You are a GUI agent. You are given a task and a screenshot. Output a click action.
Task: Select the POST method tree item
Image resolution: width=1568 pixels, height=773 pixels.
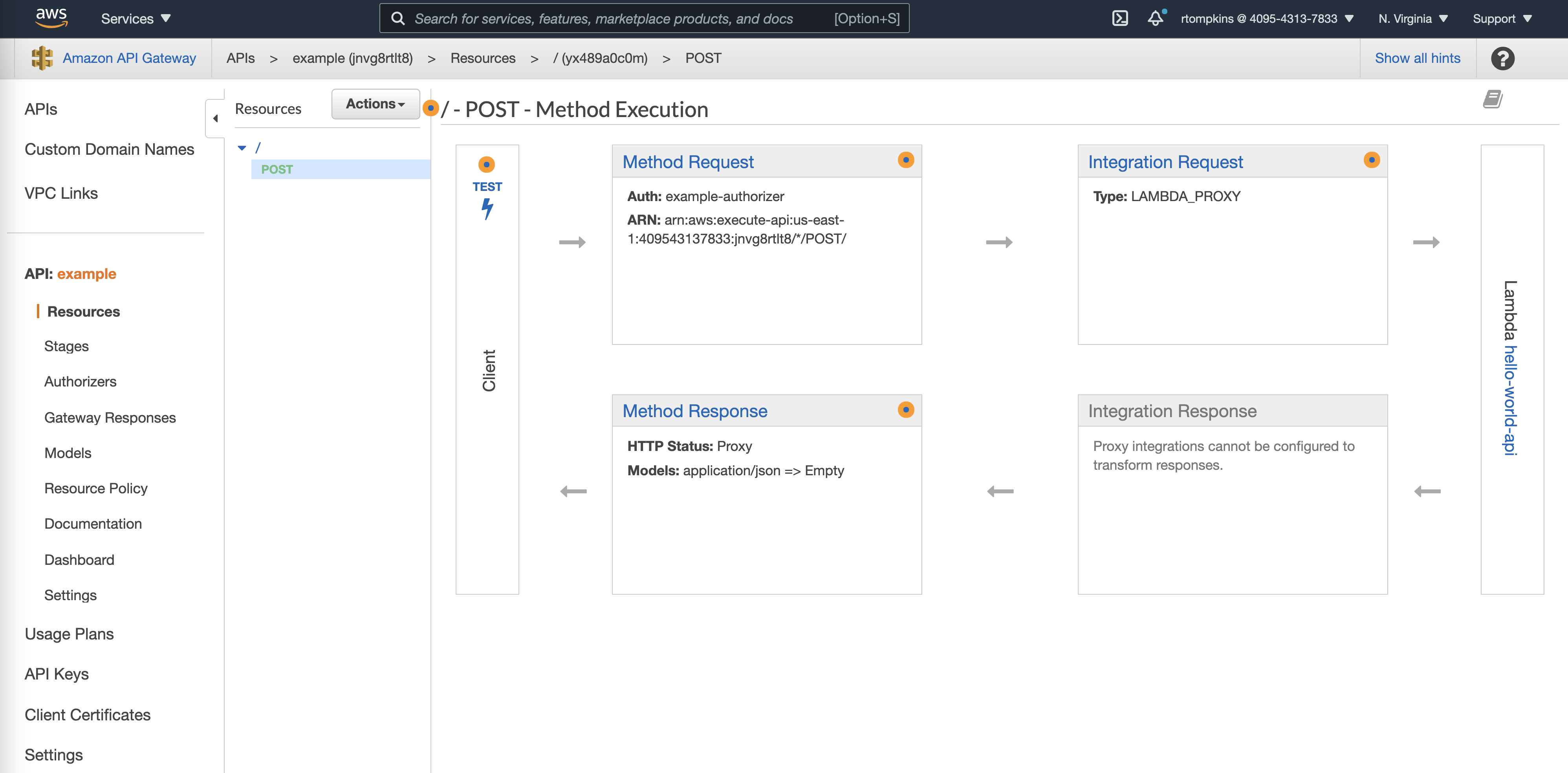coord(277,169)
